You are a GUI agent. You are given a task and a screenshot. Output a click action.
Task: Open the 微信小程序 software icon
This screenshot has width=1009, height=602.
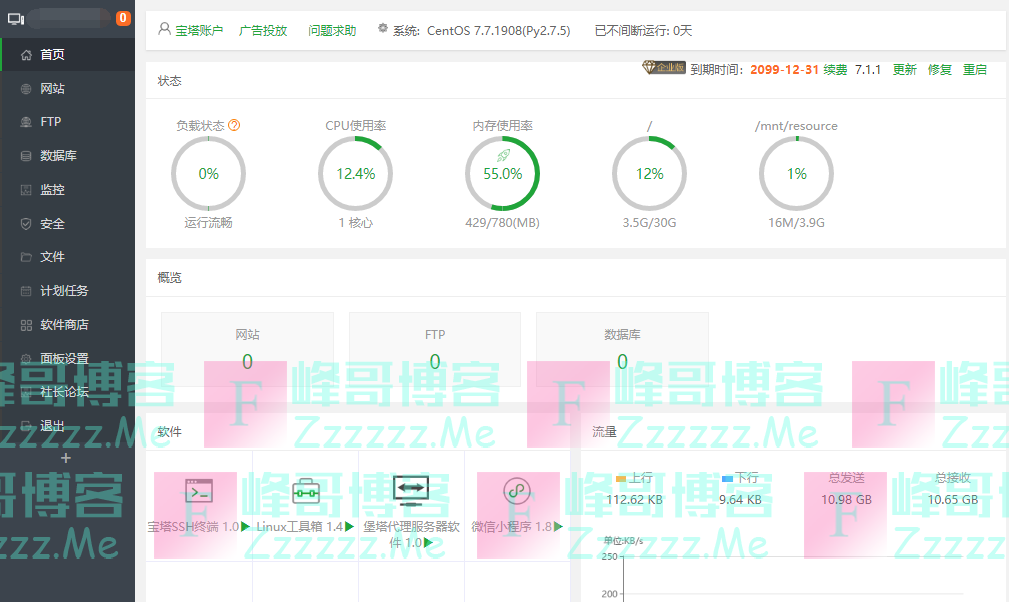(x=517, y=491)
